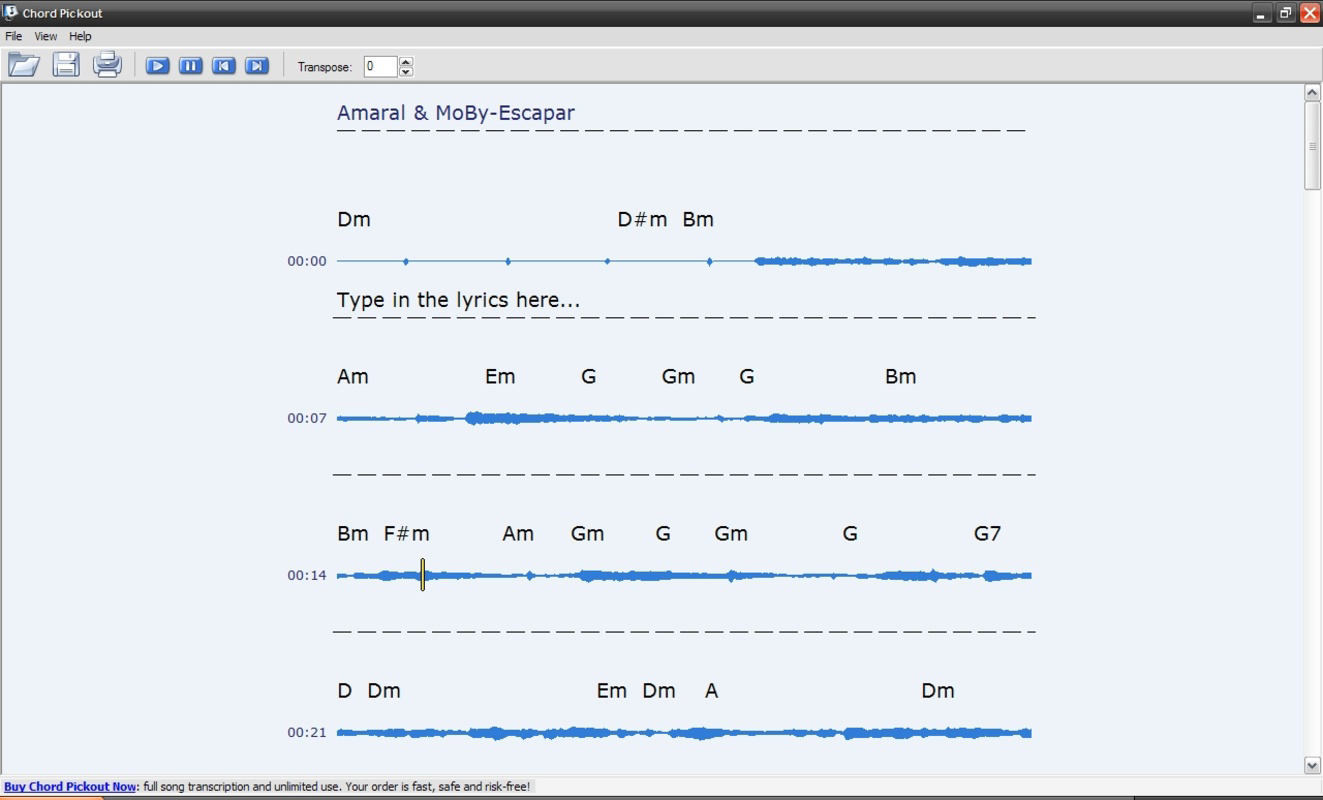The image size is (1323, 800).
Task: Select the D#m chord in the first row
Action: click(642, 219)
